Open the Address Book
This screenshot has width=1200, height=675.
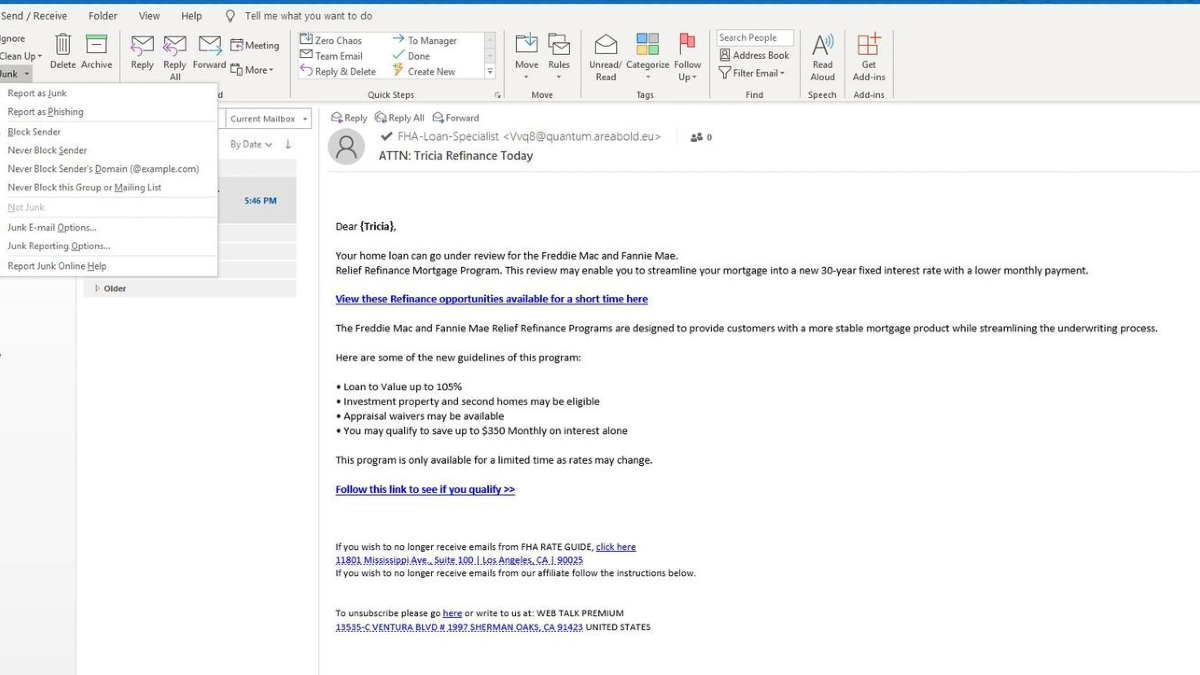[x=754, y=54]
